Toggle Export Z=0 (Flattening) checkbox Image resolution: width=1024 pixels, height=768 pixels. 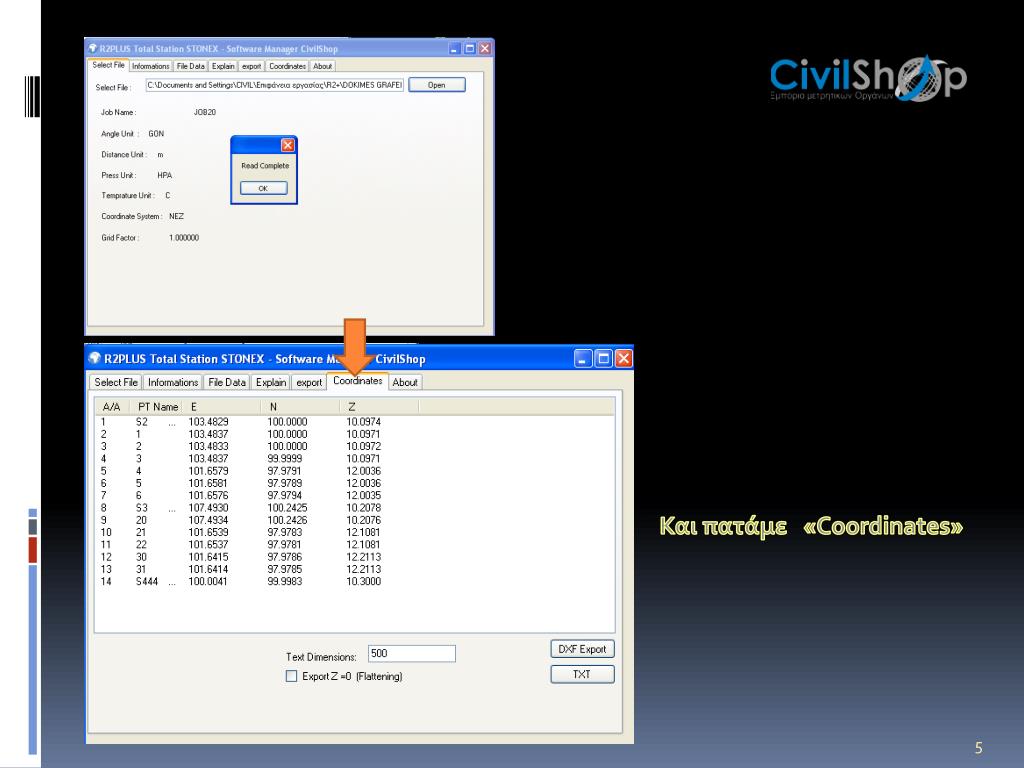tap(291, 676)
